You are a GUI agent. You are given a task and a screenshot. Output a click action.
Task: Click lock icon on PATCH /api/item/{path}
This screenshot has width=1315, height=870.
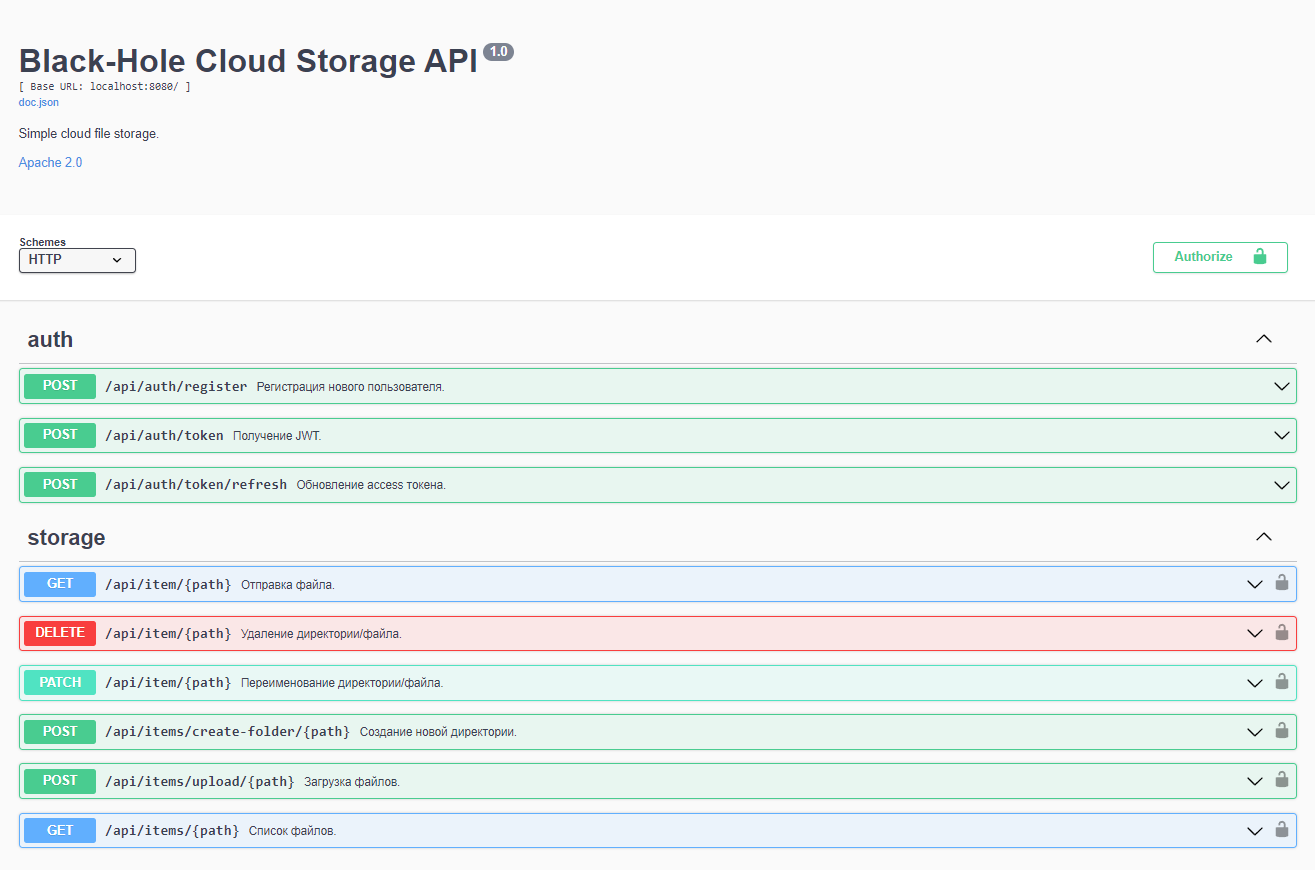pyautogui.click(x=1281, y=682)
